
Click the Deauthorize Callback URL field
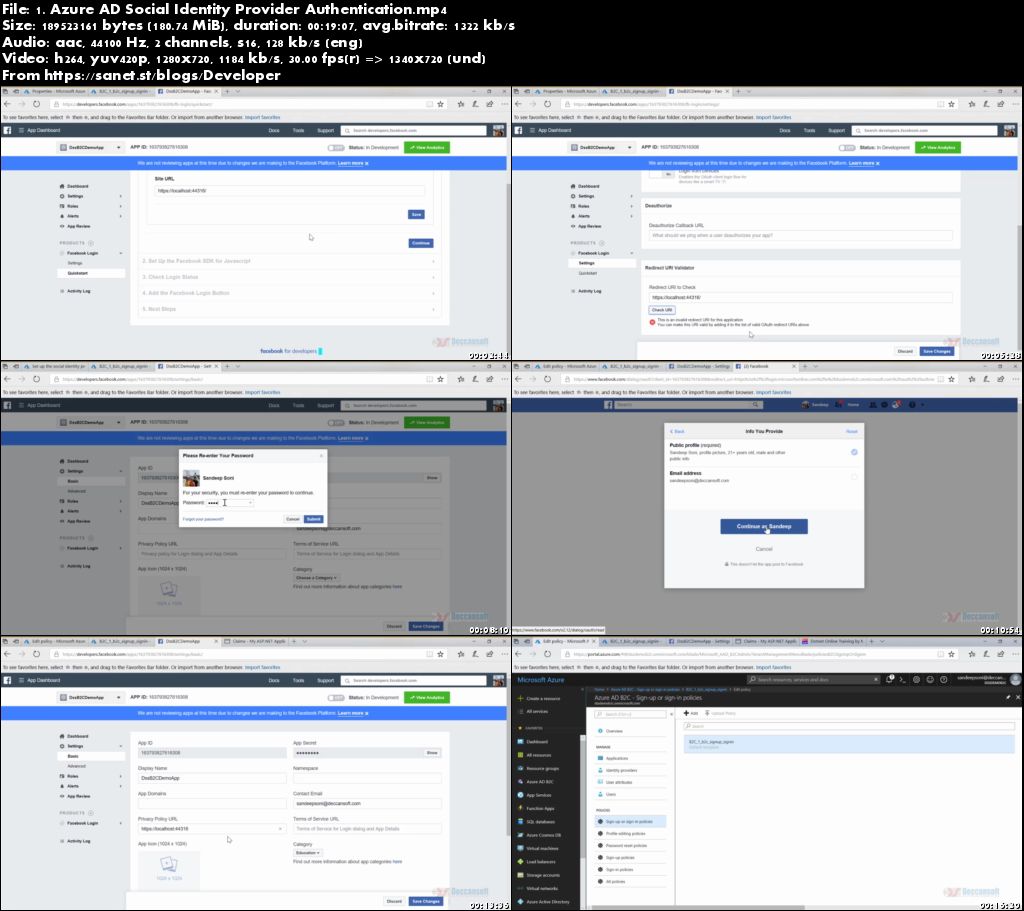pos(800,235)
